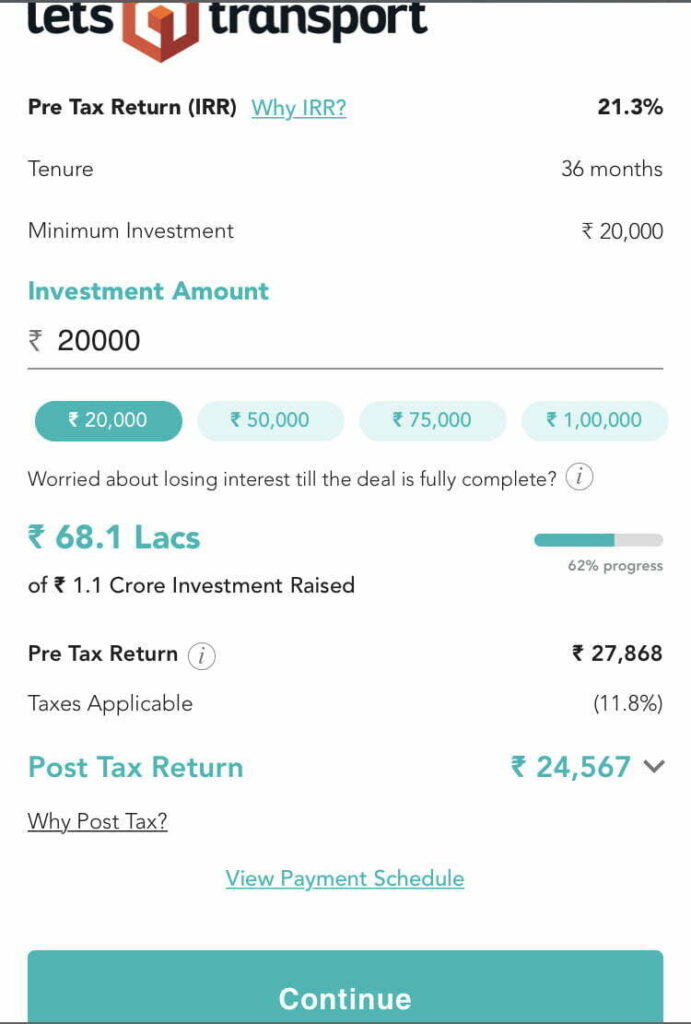Choose the ₹ 75,000 amount option
The image size is (691, 1024).
tap(432, 421)
